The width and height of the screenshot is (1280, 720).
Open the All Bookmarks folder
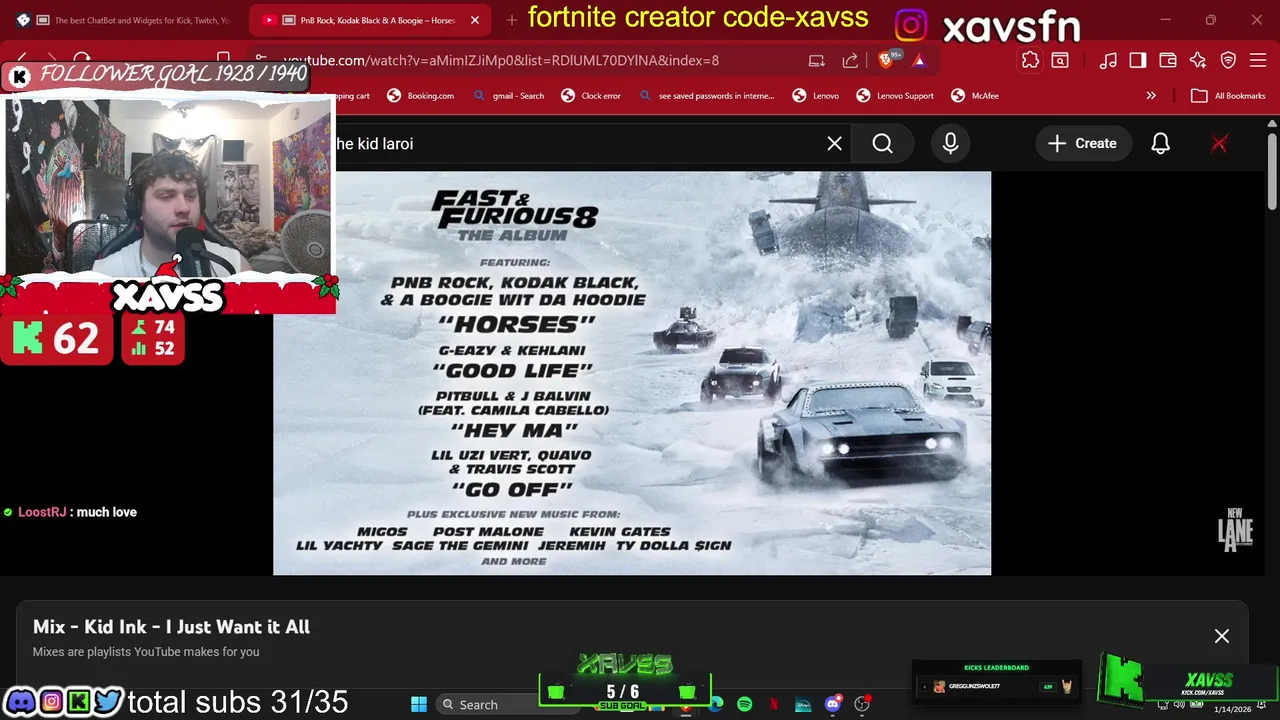pos(1228,96)
